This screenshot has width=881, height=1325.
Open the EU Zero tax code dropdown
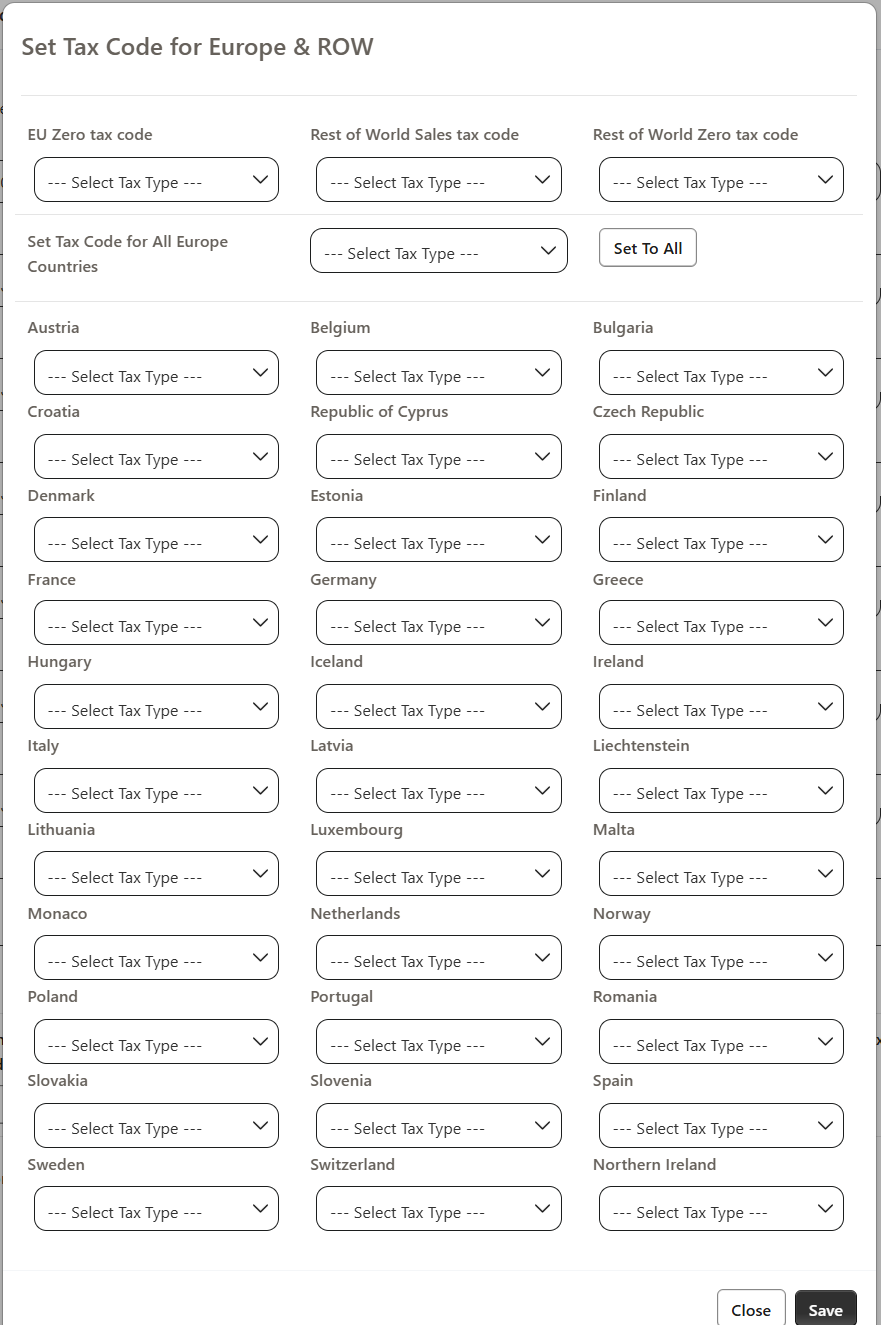coord(156,181)
